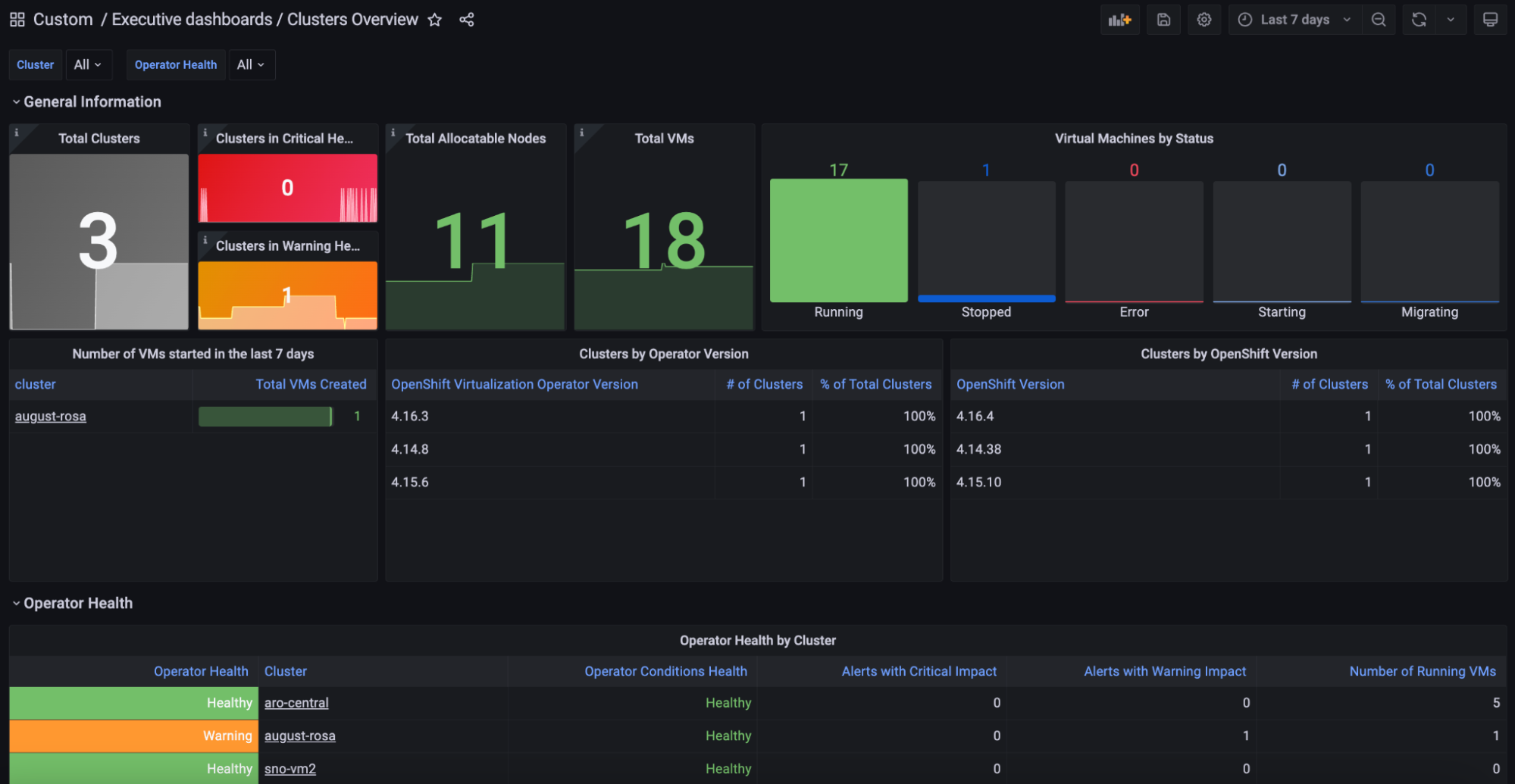
Task: Click the Running VMs green bar
Action: [x=838, y=240]
